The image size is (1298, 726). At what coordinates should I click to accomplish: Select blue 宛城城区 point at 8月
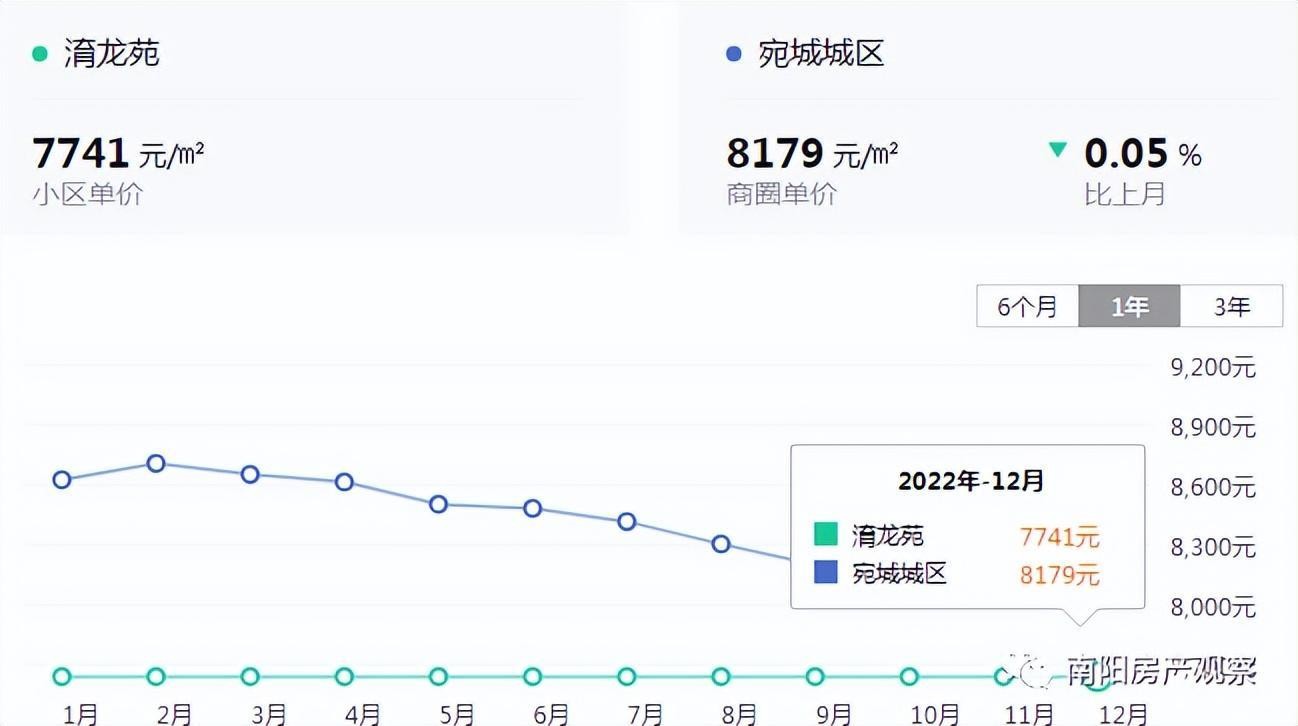pyautogui.click(x=721, y=544)
